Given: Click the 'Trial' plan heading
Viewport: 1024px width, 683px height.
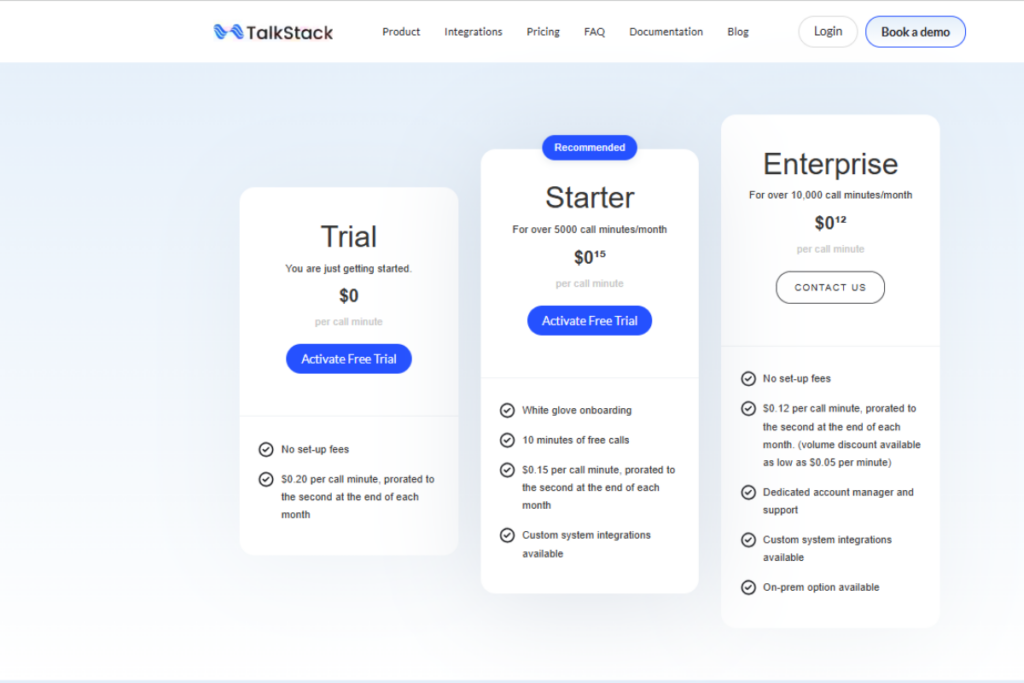Looking at the screenshot, I should (349, 236).
